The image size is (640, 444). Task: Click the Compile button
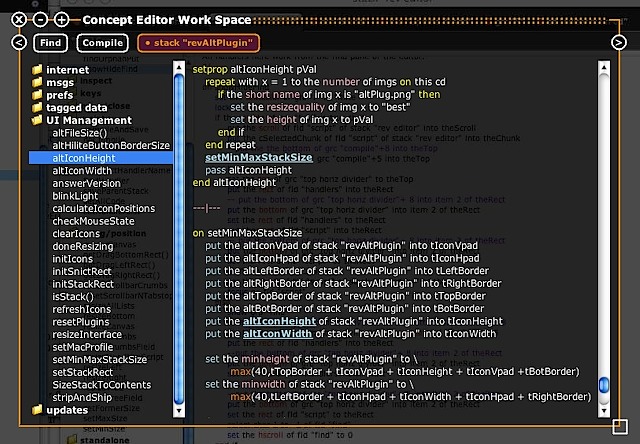(102, 43)
